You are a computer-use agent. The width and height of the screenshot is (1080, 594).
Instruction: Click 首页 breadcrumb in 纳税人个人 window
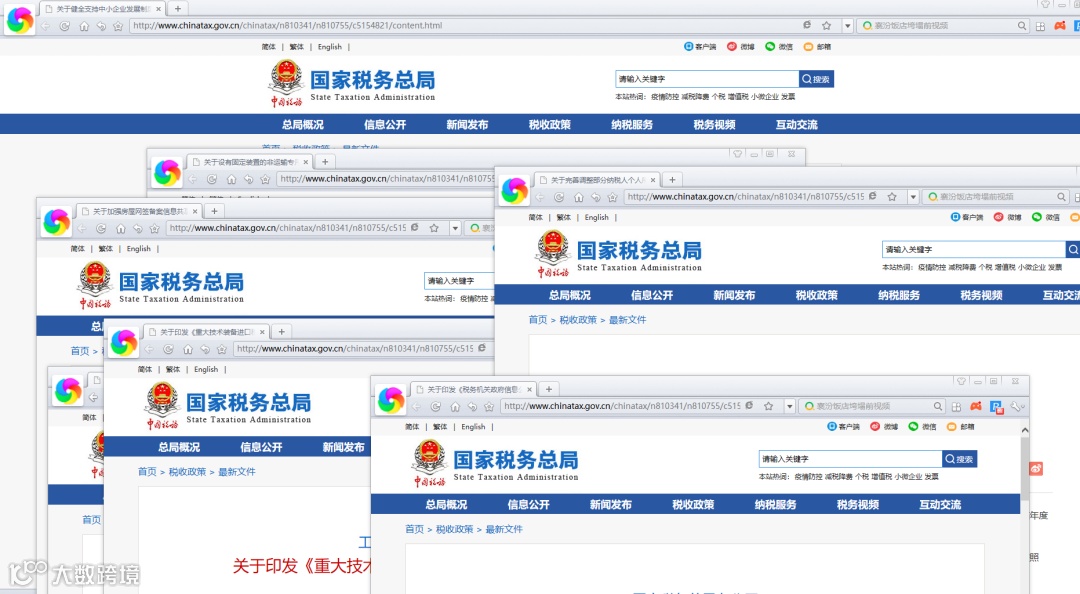point(537,320)
